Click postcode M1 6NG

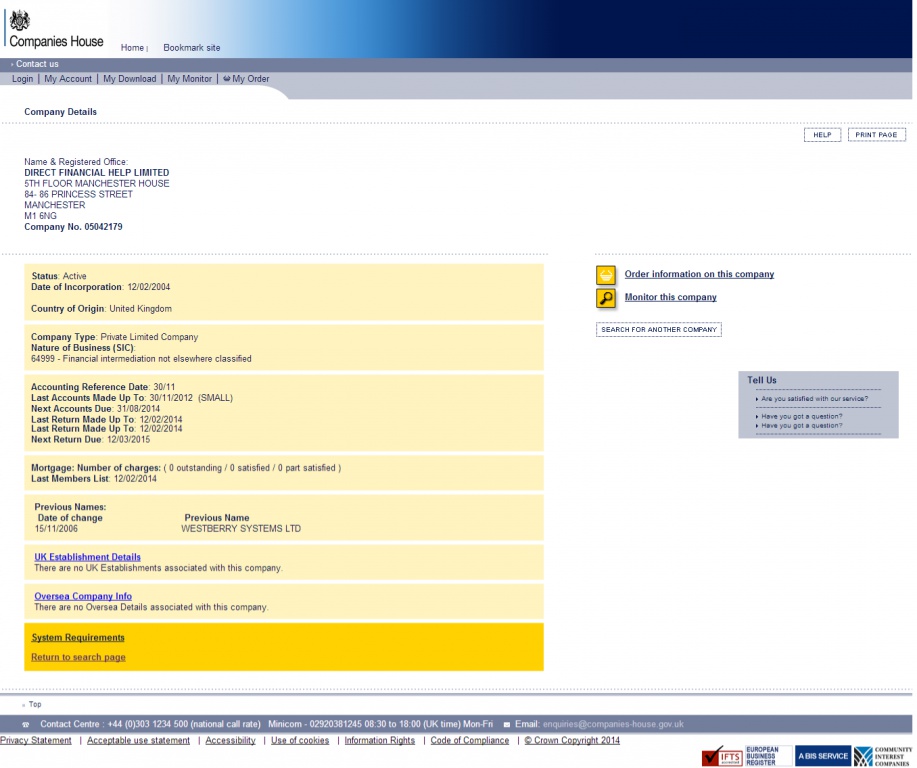point(40,216)
